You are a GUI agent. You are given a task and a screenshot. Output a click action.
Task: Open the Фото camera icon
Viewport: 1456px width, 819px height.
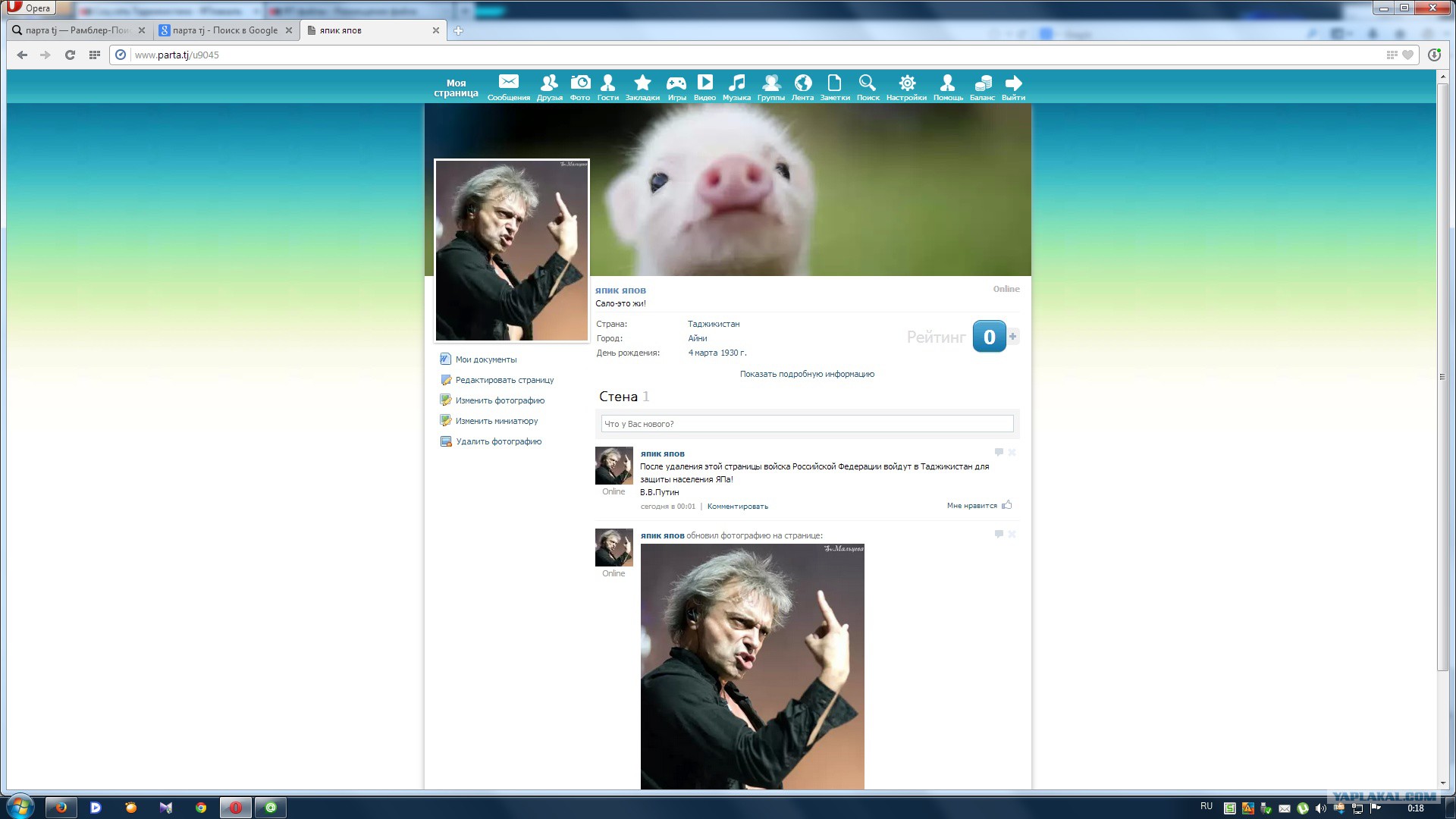tap(580, 86)
